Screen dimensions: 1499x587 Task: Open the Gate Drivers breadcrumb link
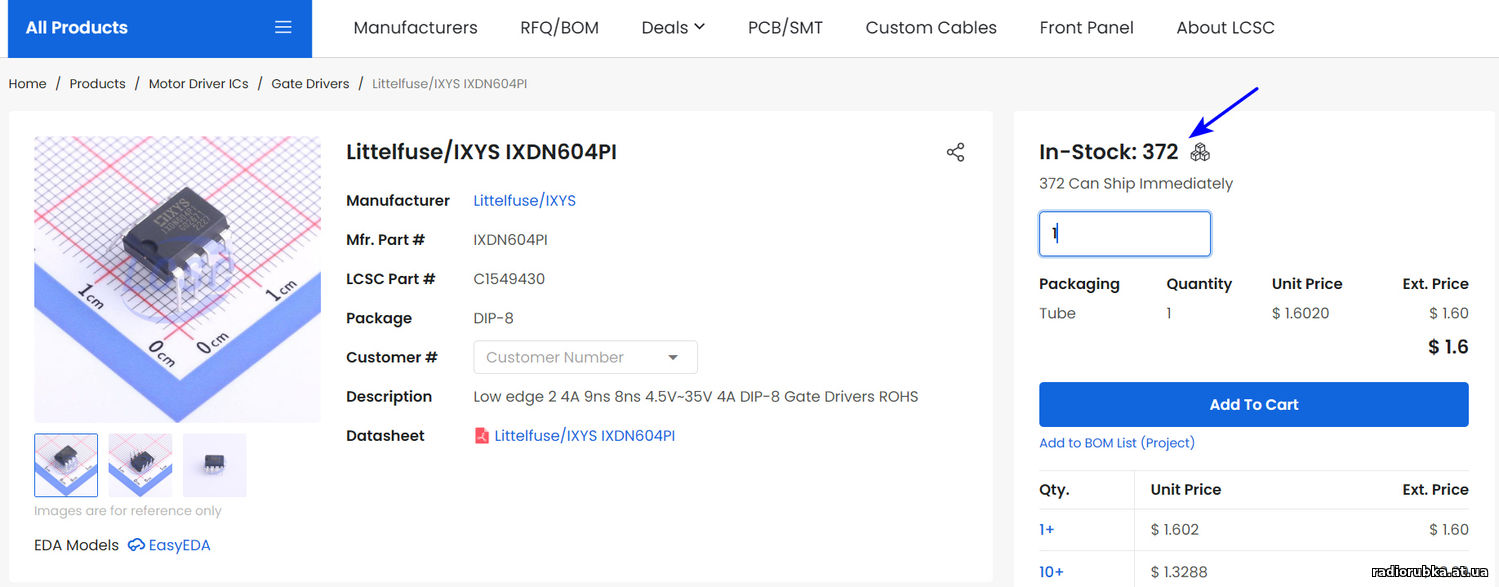(310, 84)
